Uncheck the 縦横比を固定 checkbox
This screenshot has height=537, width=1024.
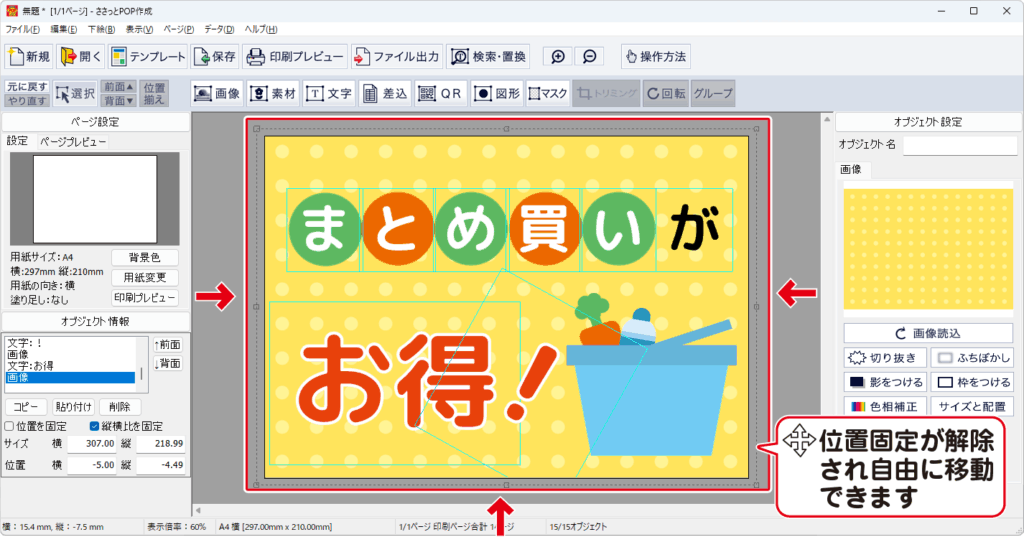95,426
